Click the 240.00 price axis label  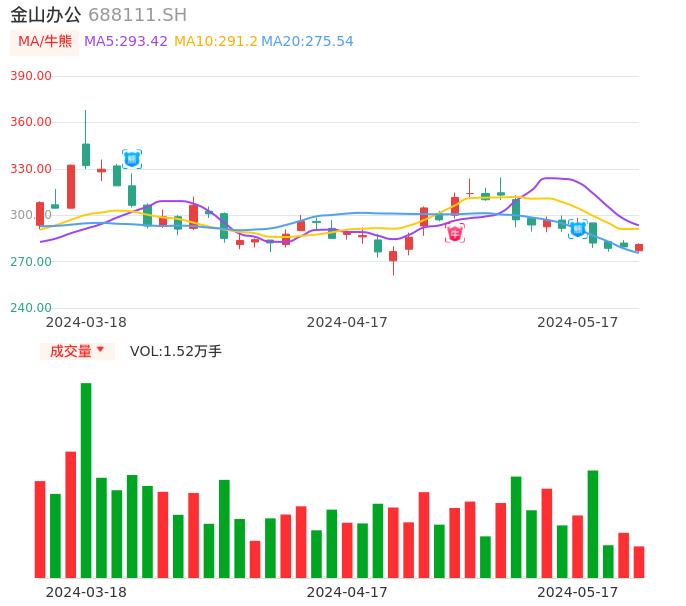pos(31,308)
